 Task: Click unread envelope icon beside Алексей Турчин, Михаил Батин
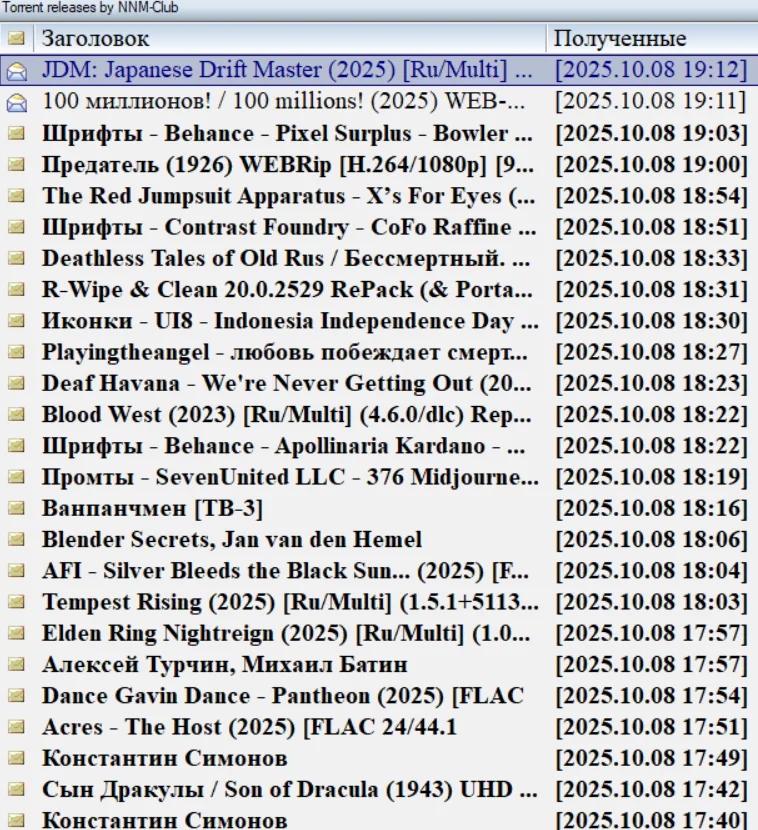(16, 664)
